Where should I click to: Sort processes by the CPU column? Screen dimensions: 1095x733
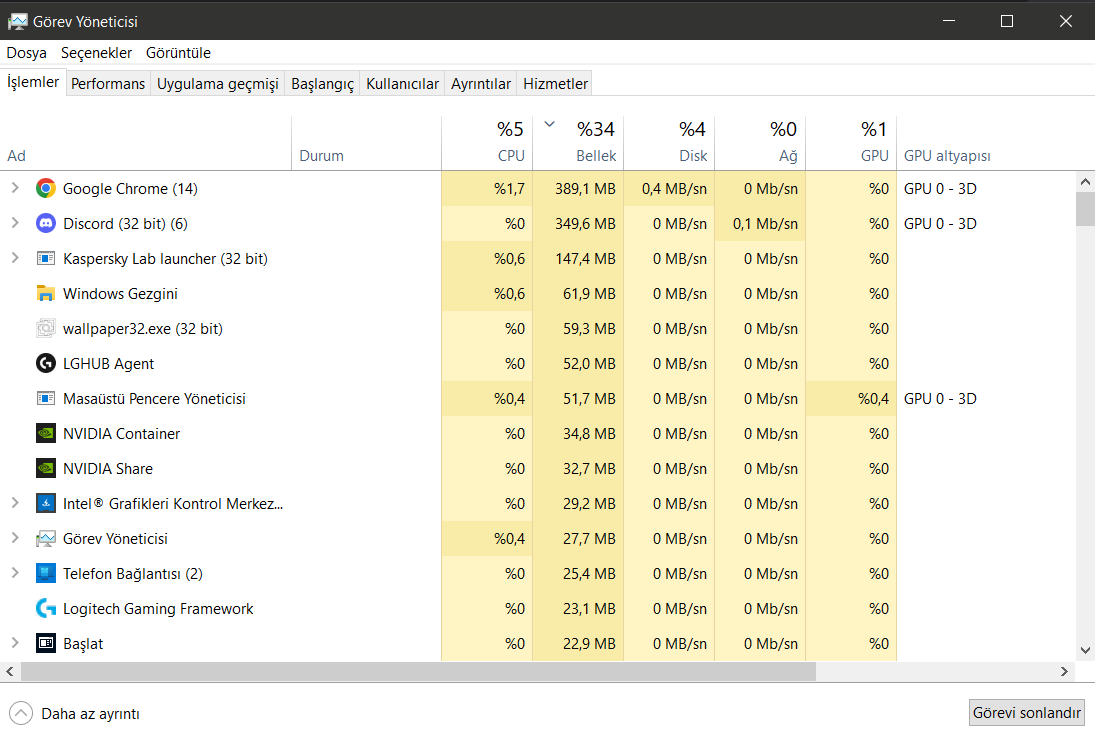[x=487, y=143]
